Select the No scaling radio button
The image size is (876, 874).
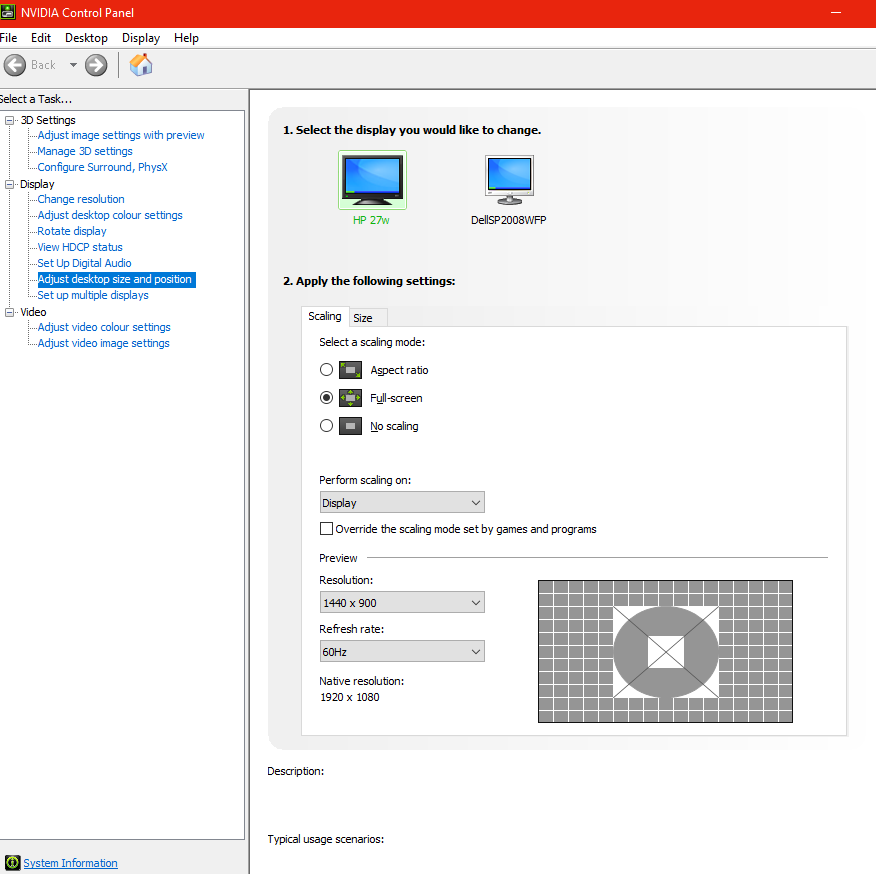point(326,426)
